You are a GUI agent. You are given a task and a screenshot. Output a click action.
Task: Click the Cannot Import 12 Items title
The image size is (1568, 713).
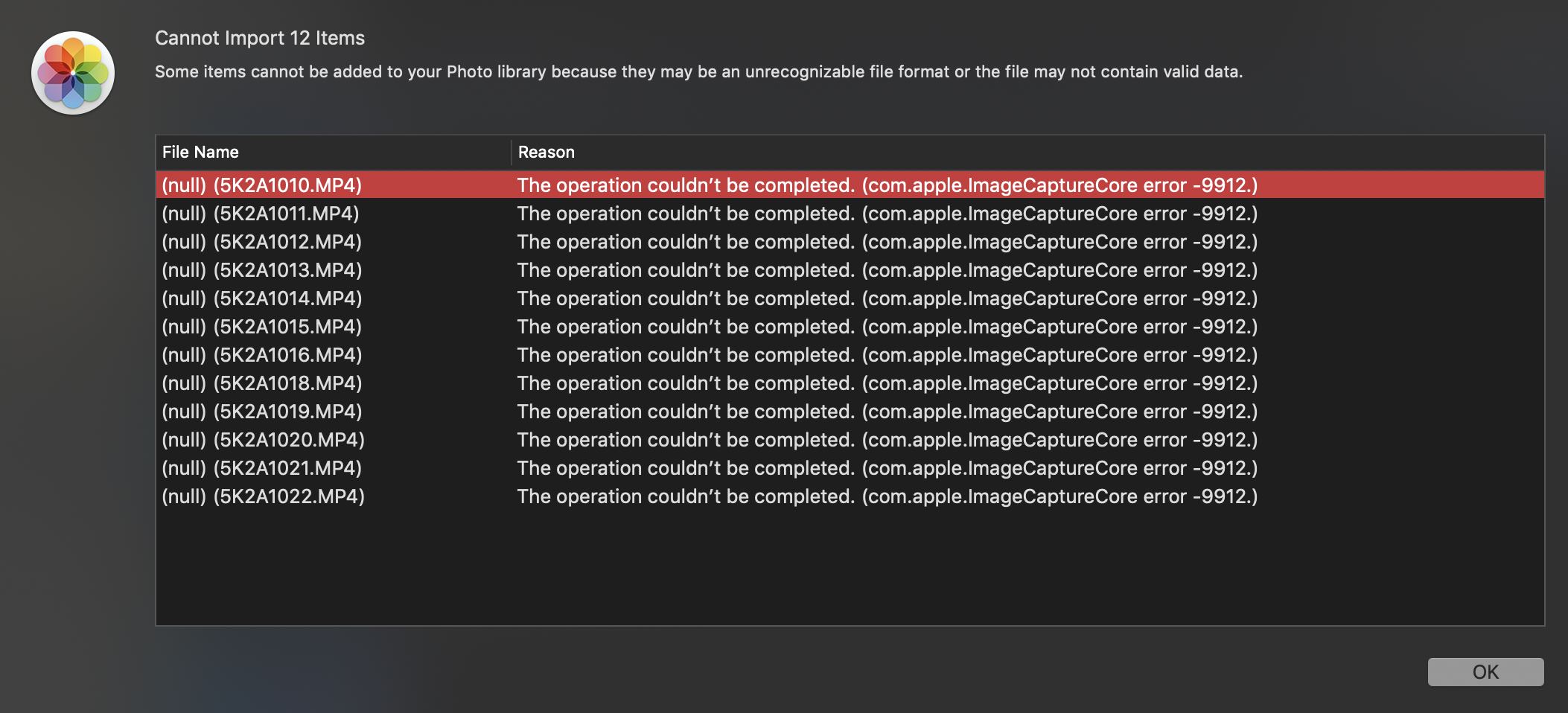259,37
